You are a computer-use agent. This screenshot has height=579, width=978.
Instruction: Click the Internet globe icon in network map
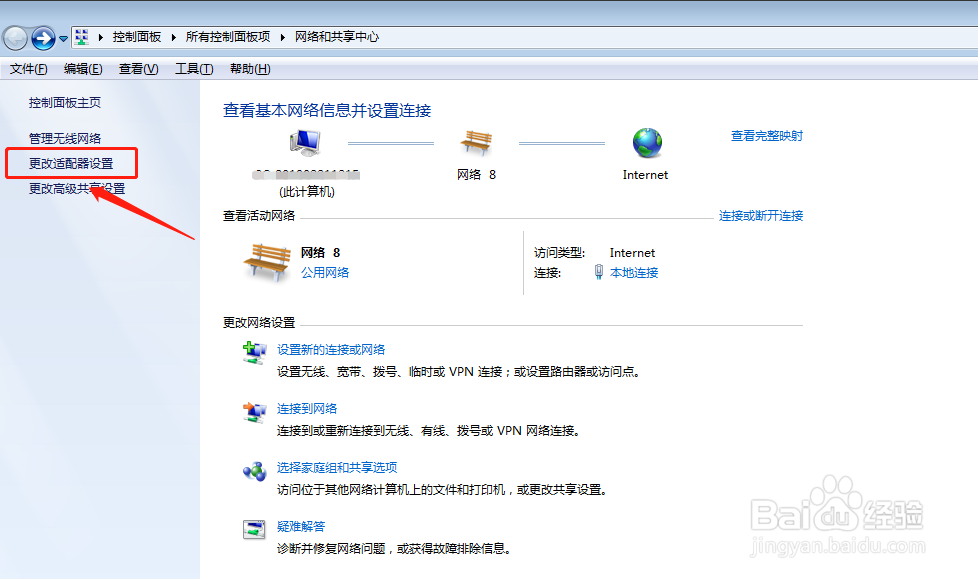[x=646, y=143]
